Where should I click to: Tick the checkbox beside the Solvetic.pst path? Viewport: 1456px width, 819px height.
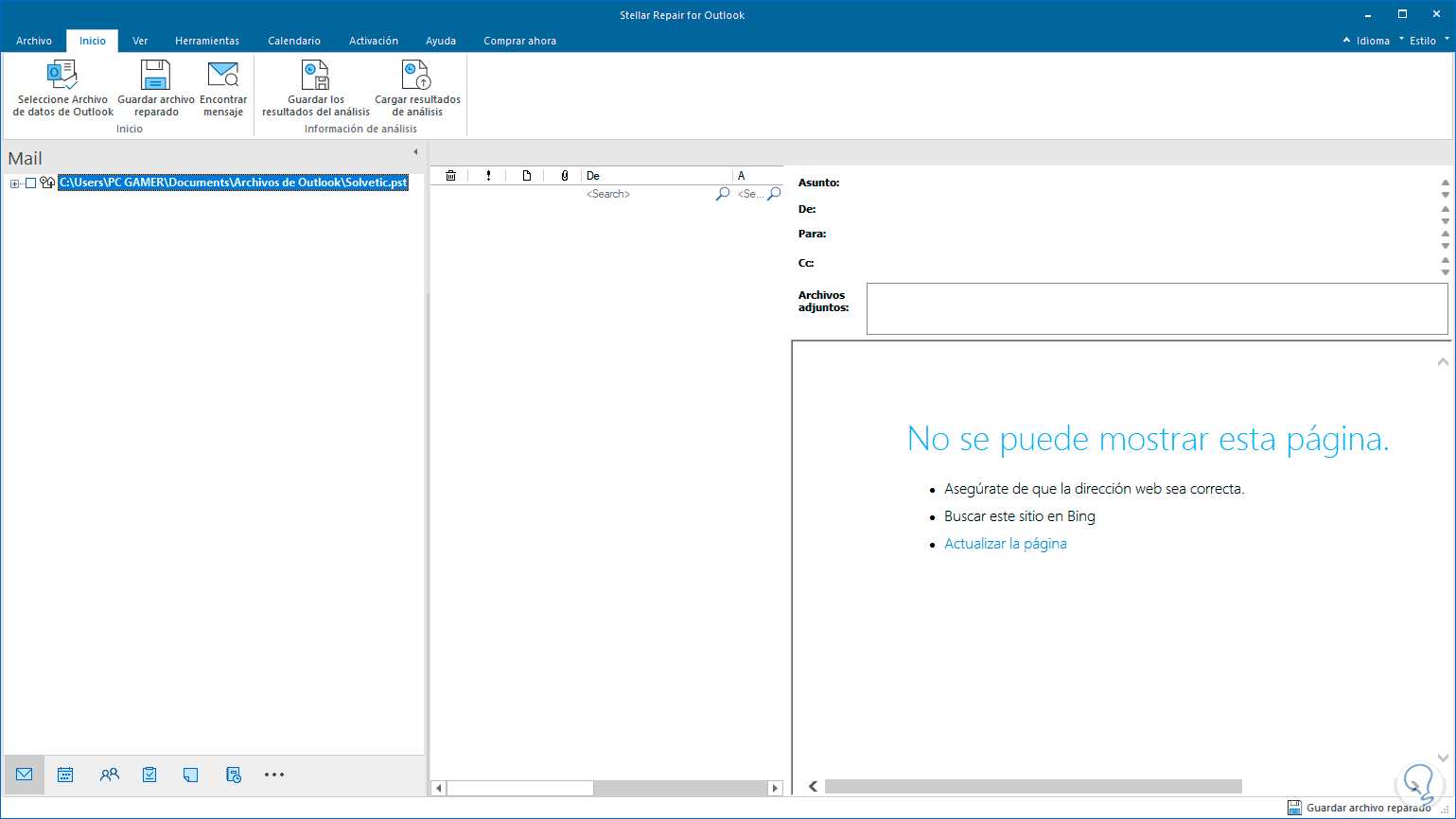[x=30, y=183]
